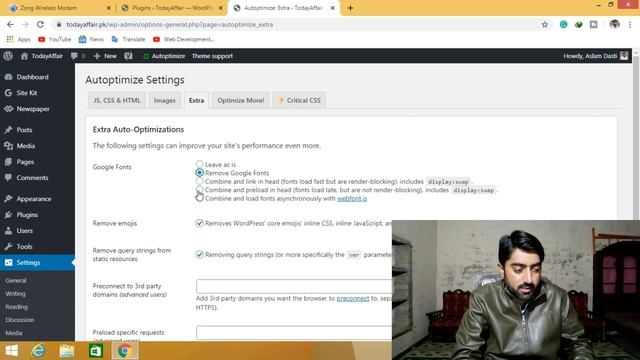Switch to JS, CSS & HTML tab
Screen dimensions: 640x360
117,100
